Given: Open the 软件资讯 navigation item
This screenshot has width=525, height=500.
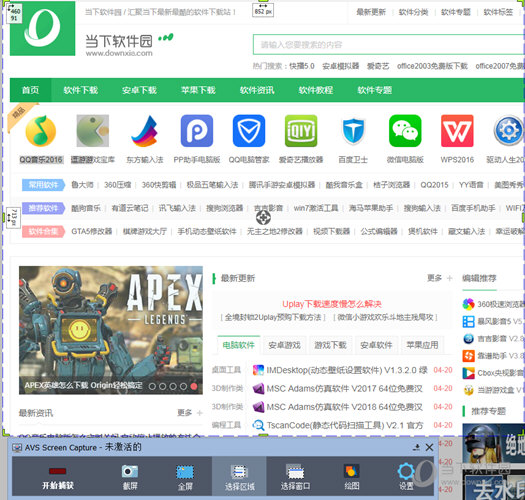Looking at the screenshot, I should tap(257, 90).
